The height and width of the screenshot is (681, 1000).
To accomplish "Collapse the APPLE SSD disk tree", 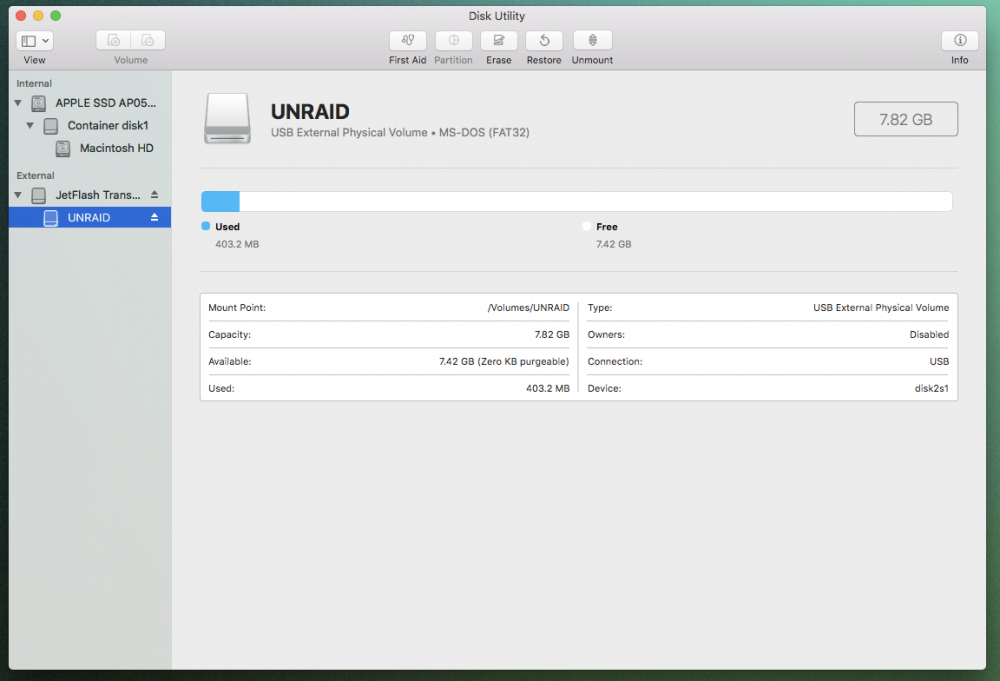I will (x=18, y=103).
